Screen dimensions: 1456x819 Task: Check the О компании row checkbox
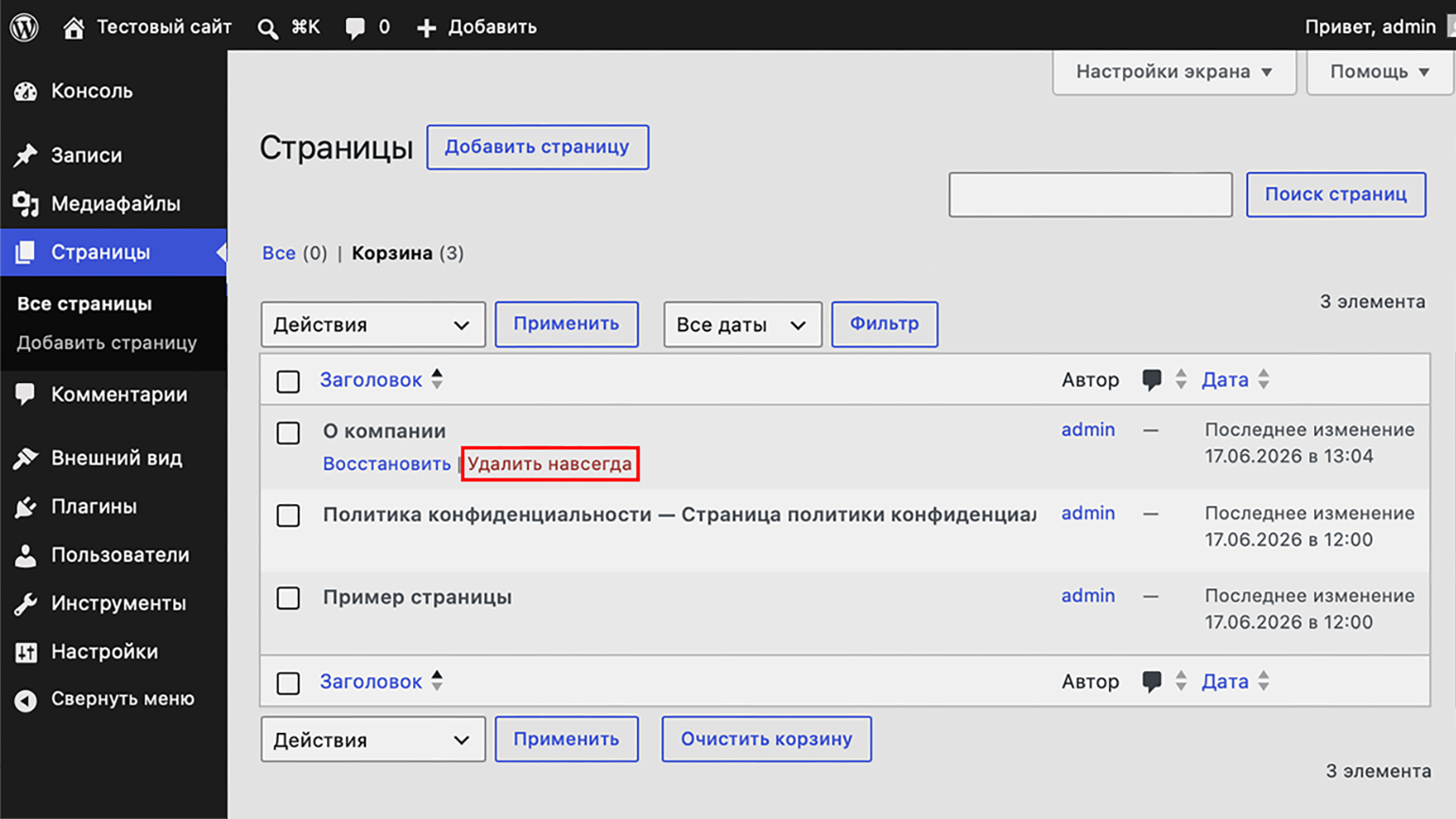[x=288, y=433]
